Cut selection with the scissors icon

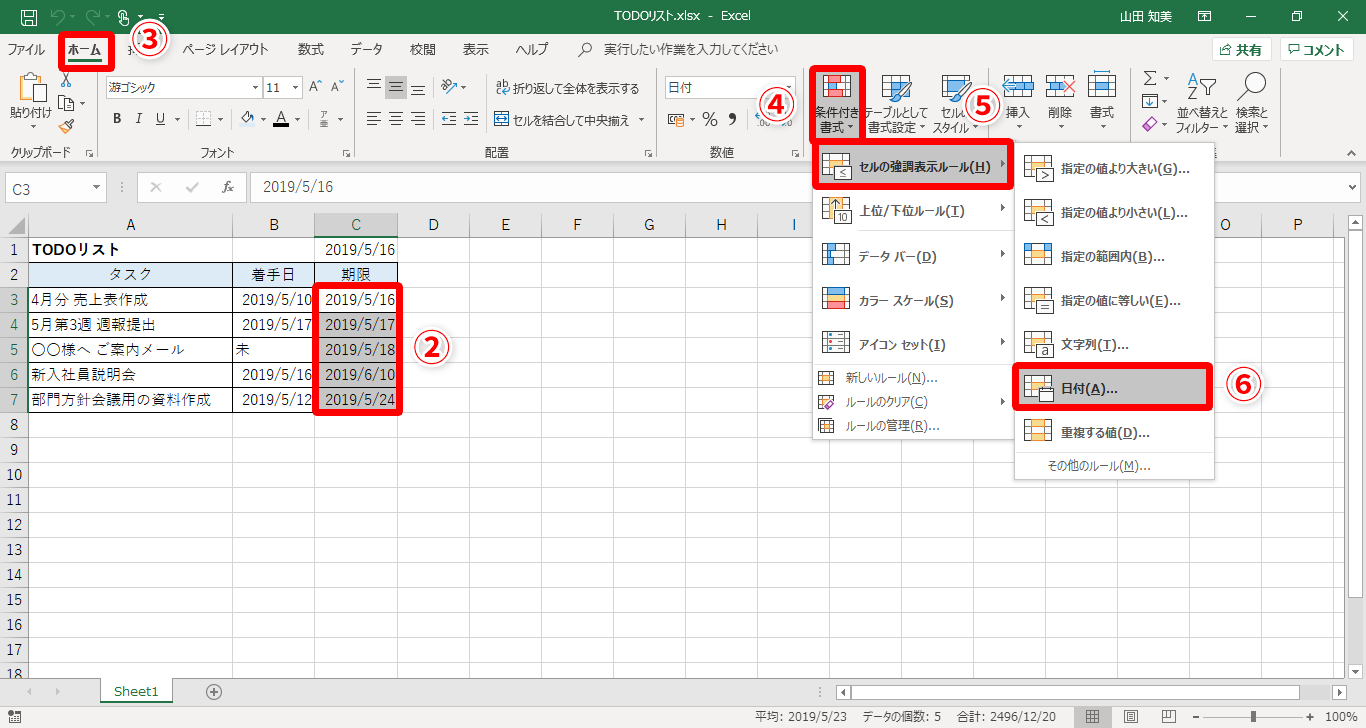[66, 80]
